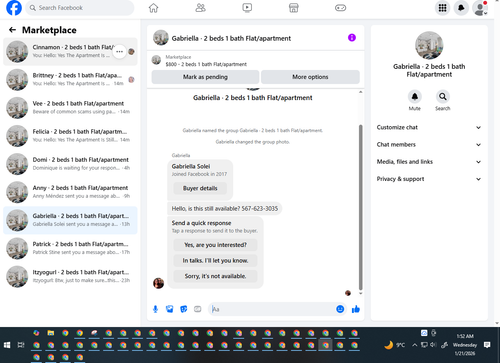Open the Facebook menu grid icon
Screen dimensions: 500x363
point(442,8)
